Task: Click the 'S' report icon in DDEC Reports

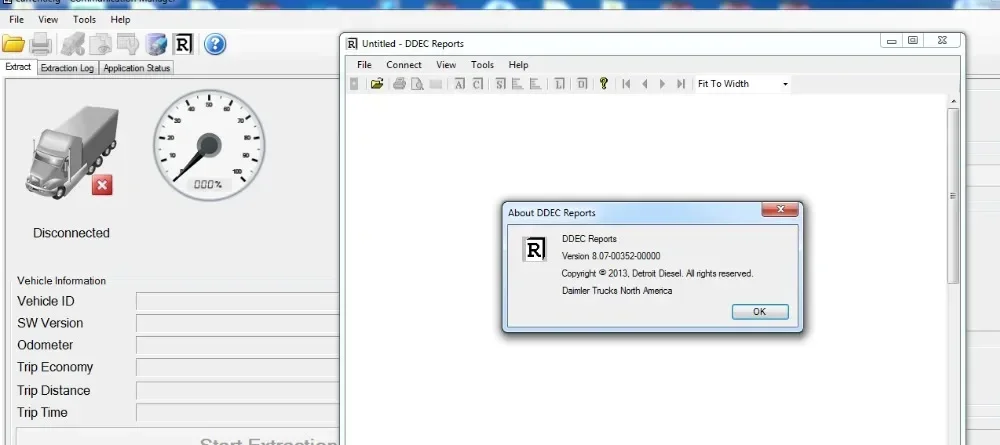Action: click(500, 84)
